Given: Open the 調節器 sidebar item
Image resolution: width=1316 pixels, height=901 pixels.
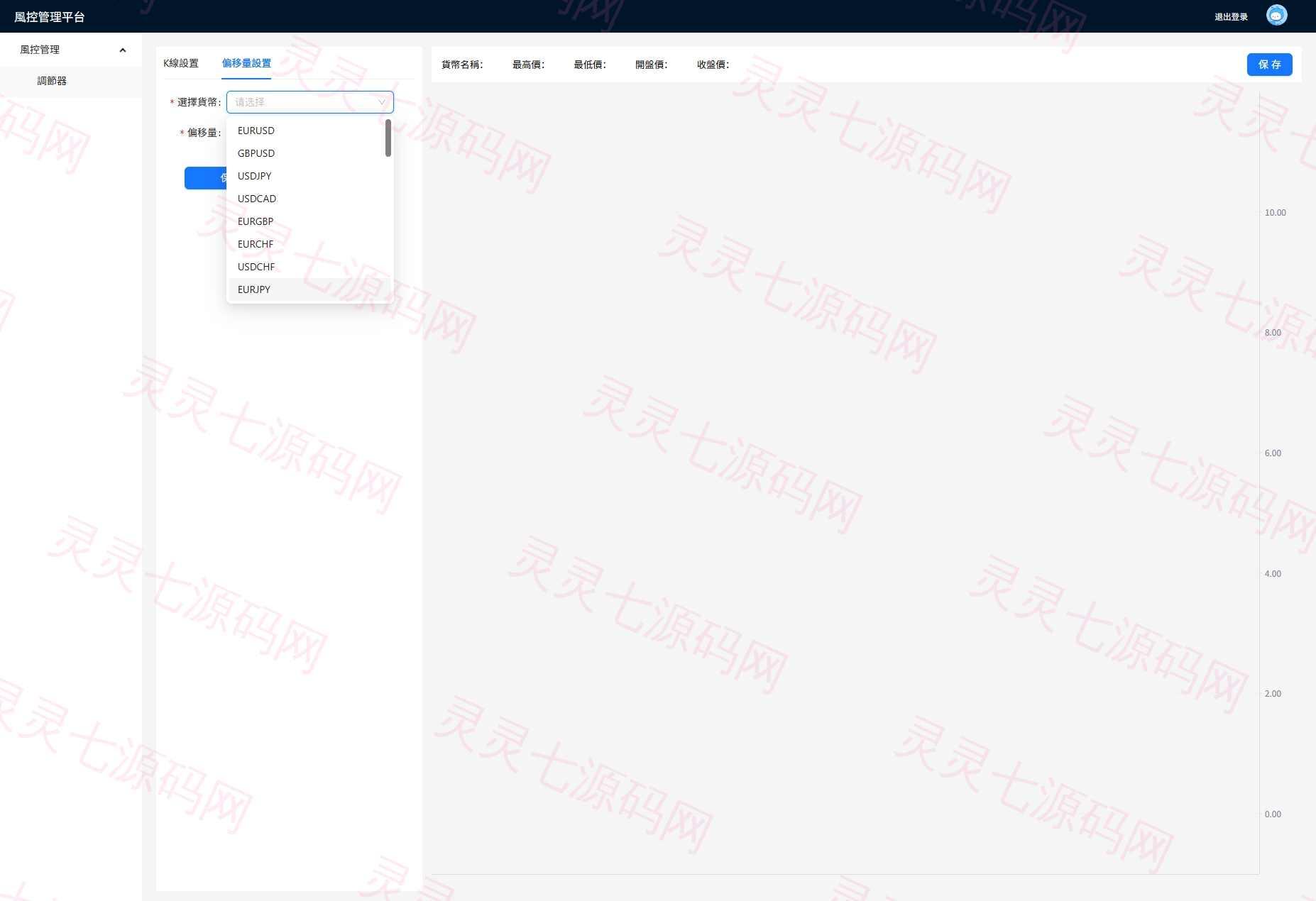Looking at the screenshot, I should point(52,81).
